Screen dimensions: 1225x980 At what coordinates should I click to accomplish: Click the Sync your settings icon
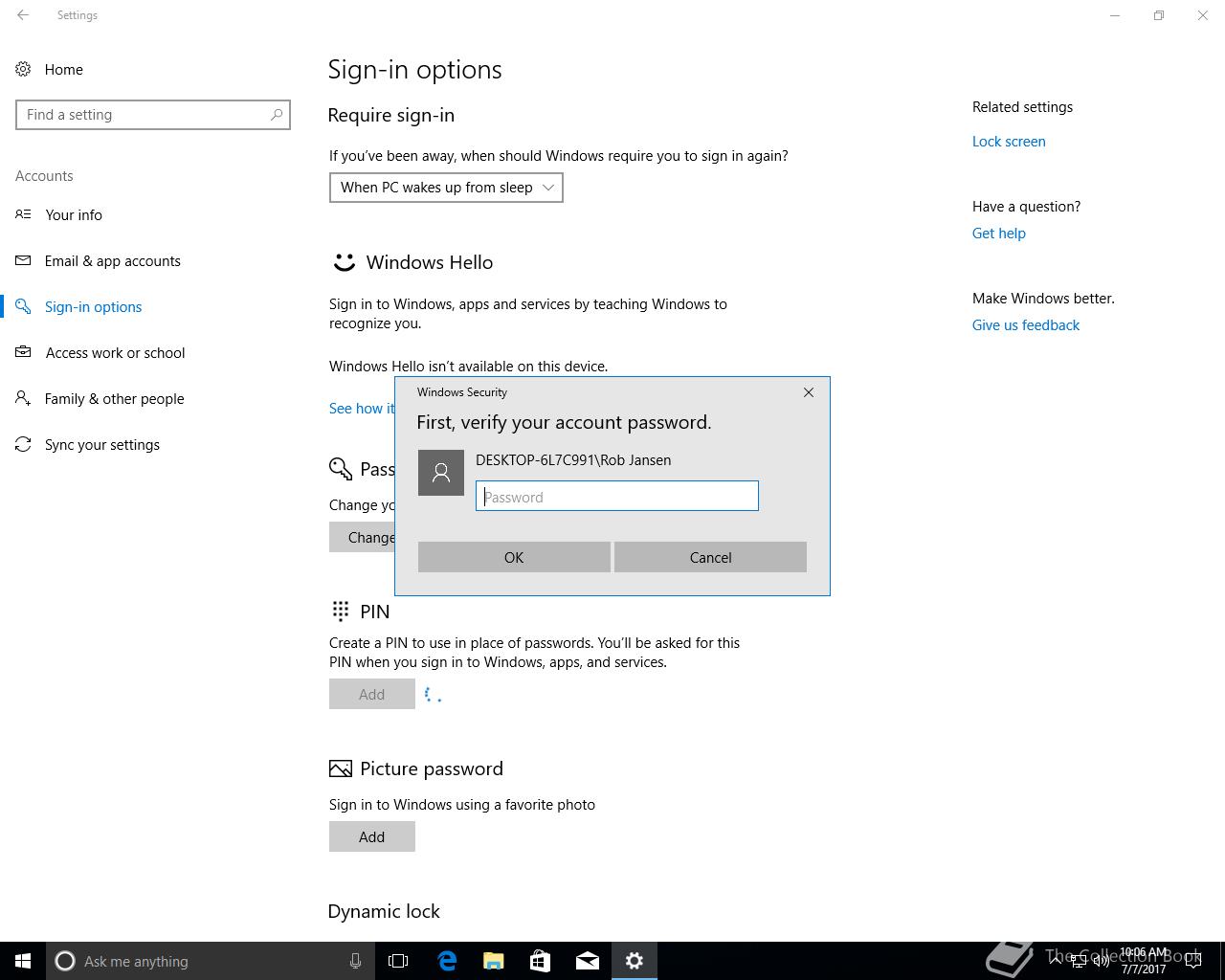[23, 444]
